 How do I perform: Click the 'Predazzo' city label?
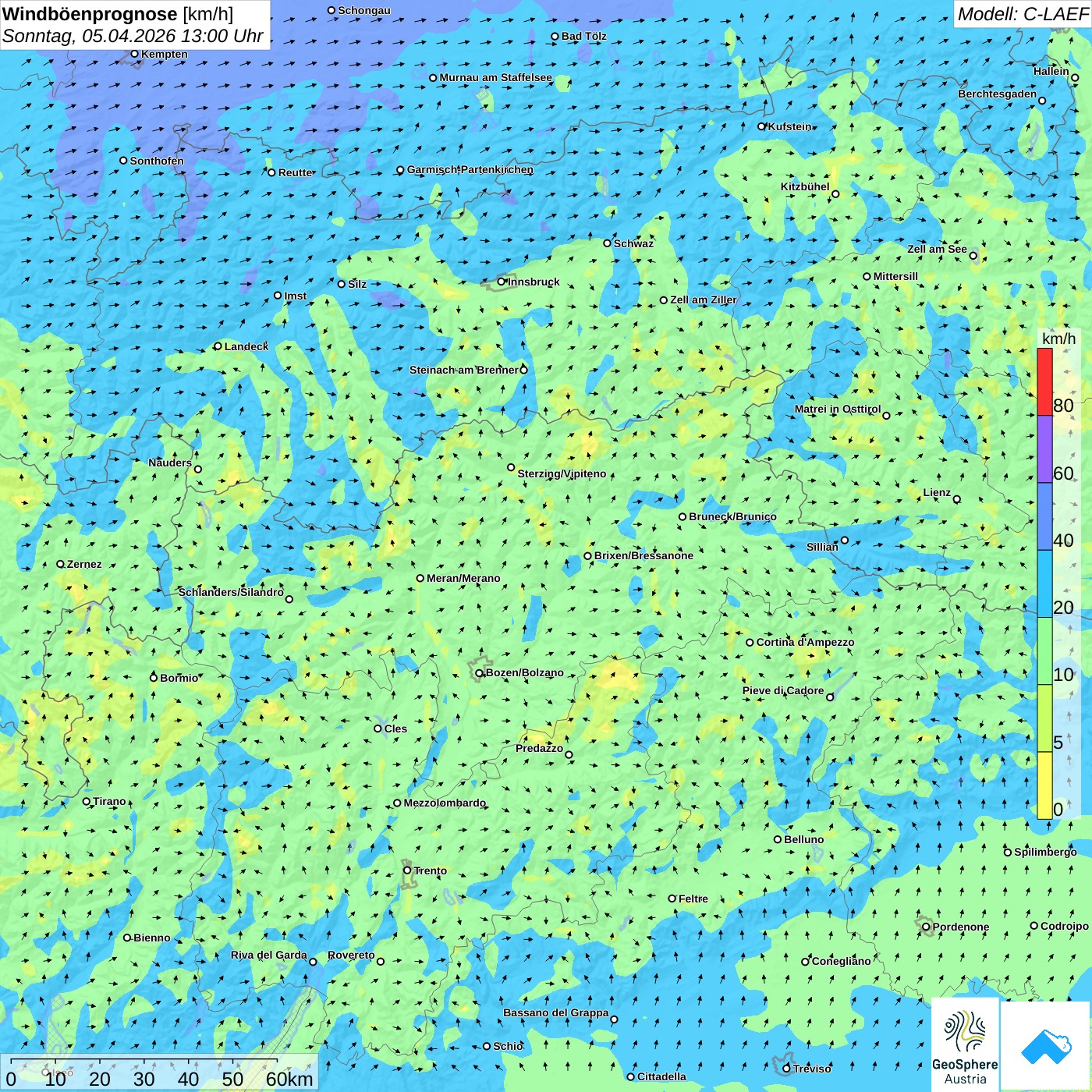(x=539, y=748)
